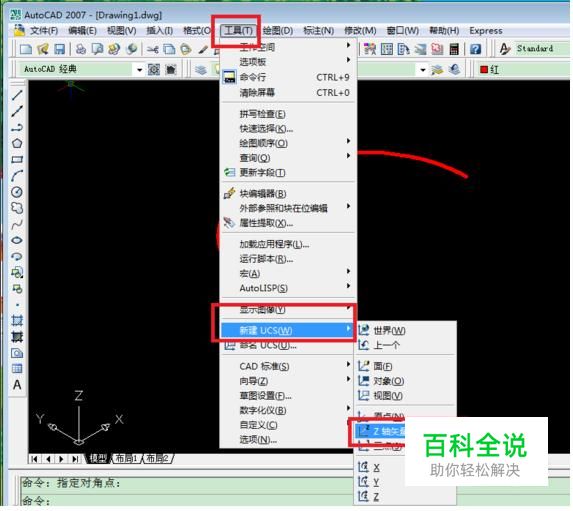Click the last-tab navigation arrow
The width and height of the screenshot is (573, 511).
75,459
